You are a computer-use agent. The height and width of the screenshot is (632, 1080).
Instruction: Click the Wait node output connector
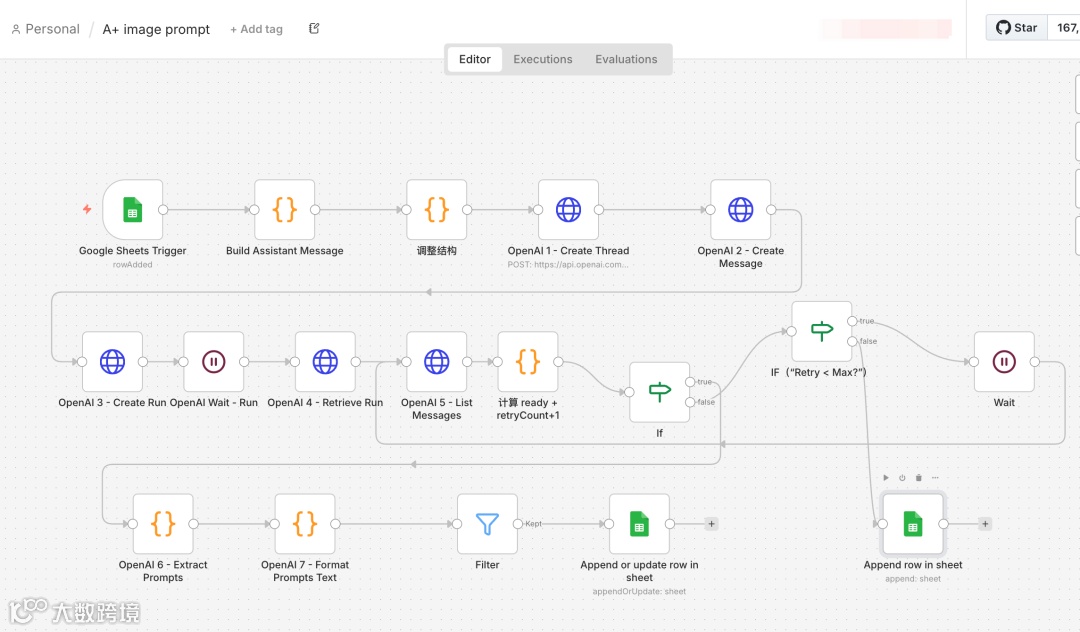pyautogui.click(x=1035, y=361)
